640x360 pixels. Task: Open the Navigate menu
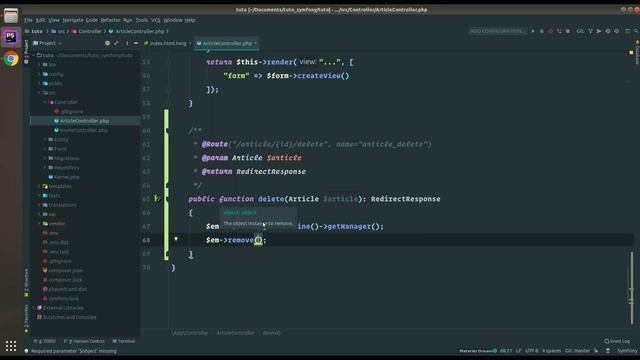(73, 20)
